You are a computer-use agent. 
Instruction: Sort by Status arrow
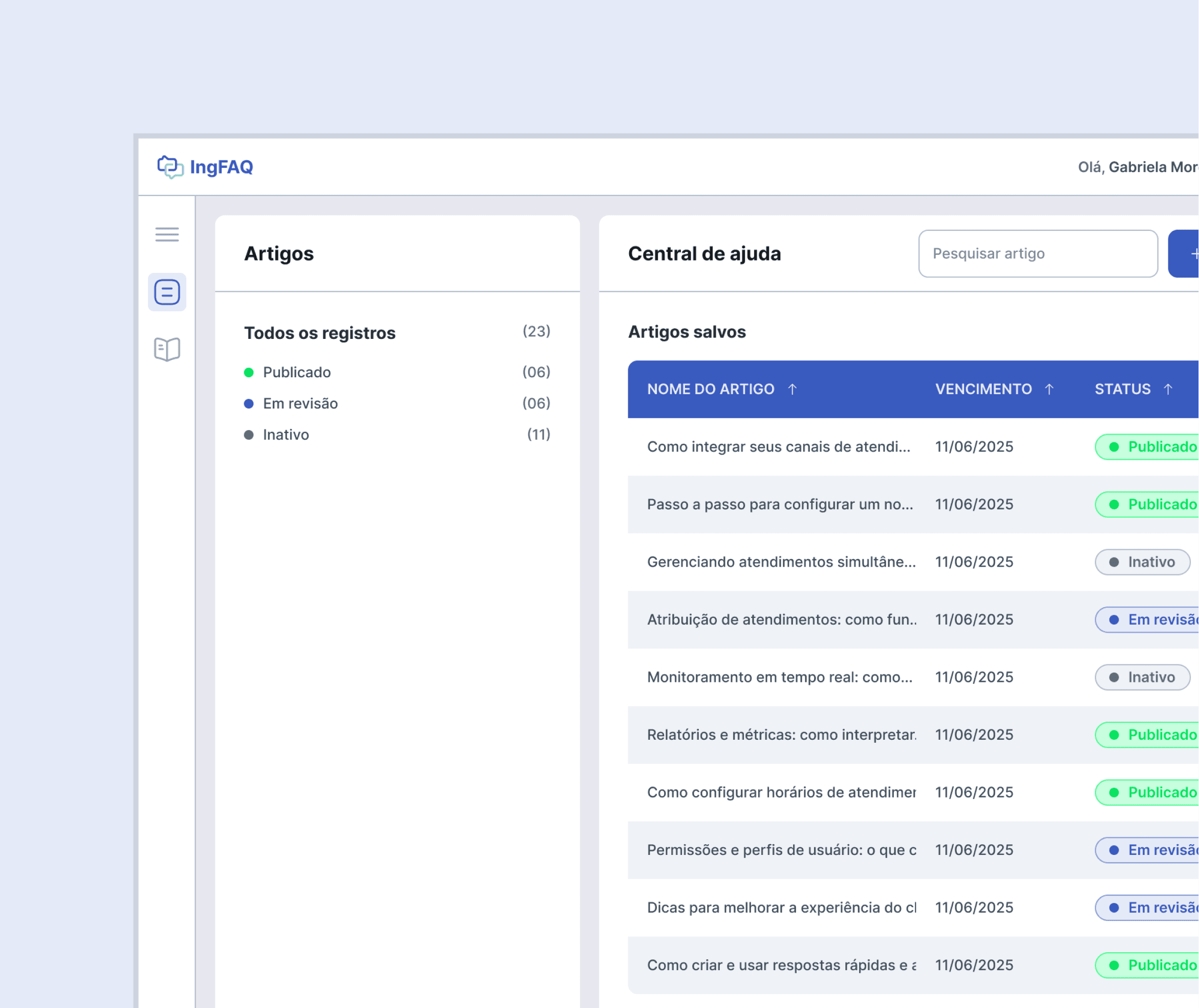(1168, 389)
